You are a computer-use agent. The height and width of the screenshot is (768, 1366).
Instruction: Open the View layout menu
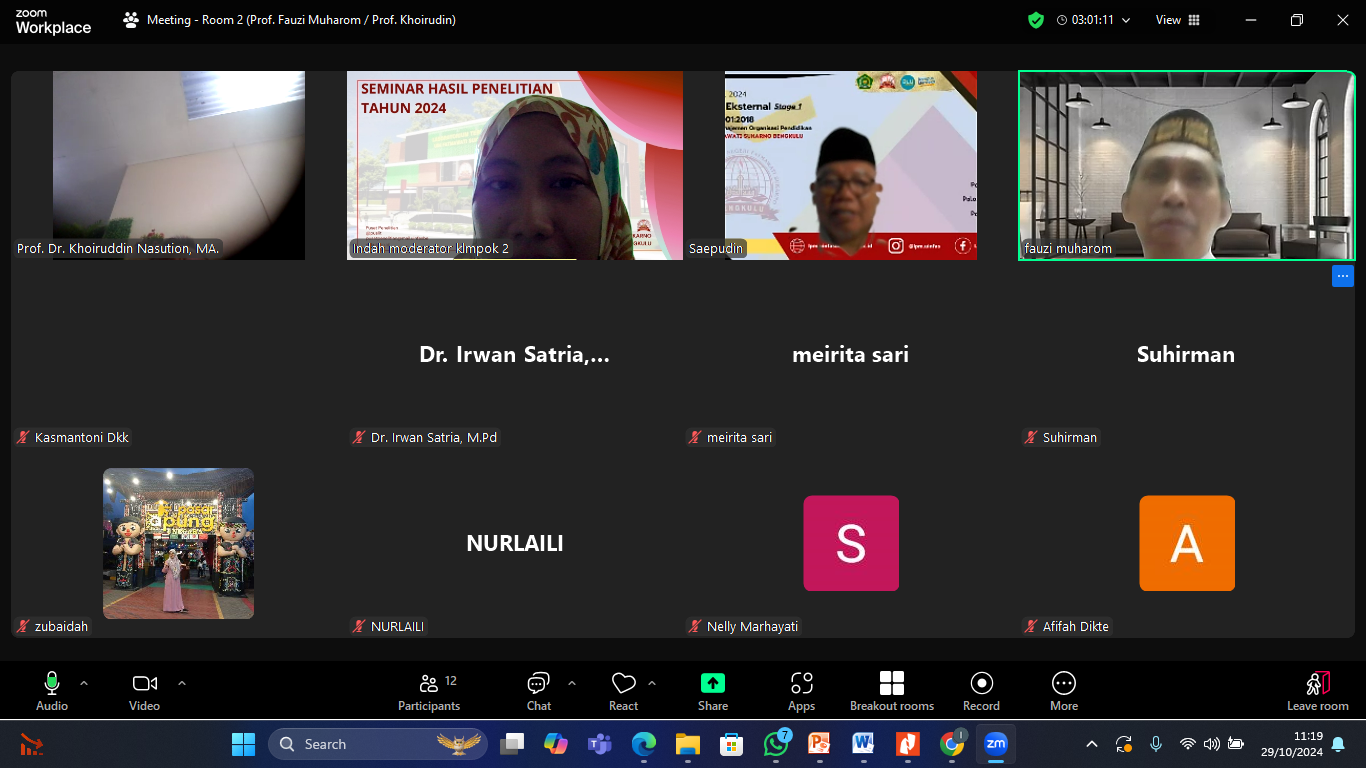1177,20
